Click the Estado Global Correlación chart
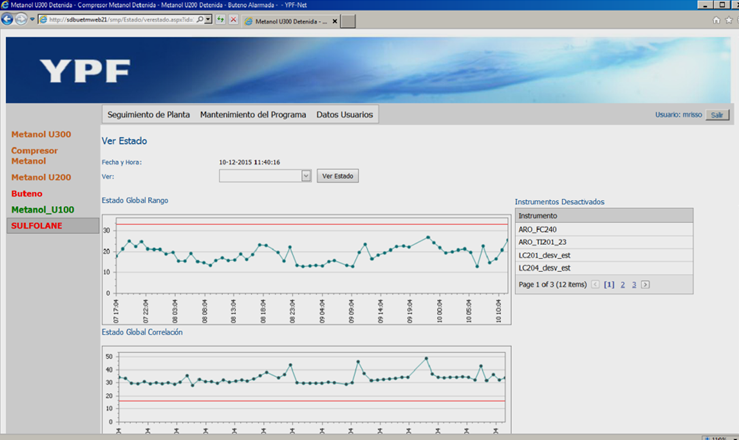 click(x=307, y=390)
